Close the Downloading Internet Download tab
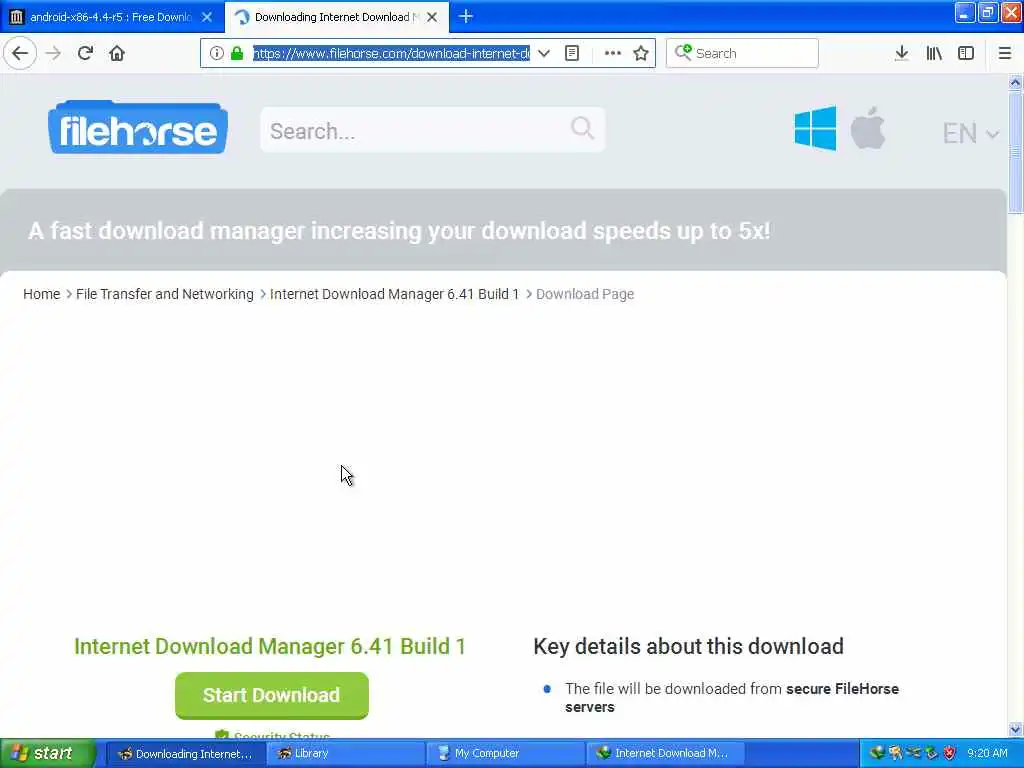The image size is (1024, 768). [x=432, y=17]
